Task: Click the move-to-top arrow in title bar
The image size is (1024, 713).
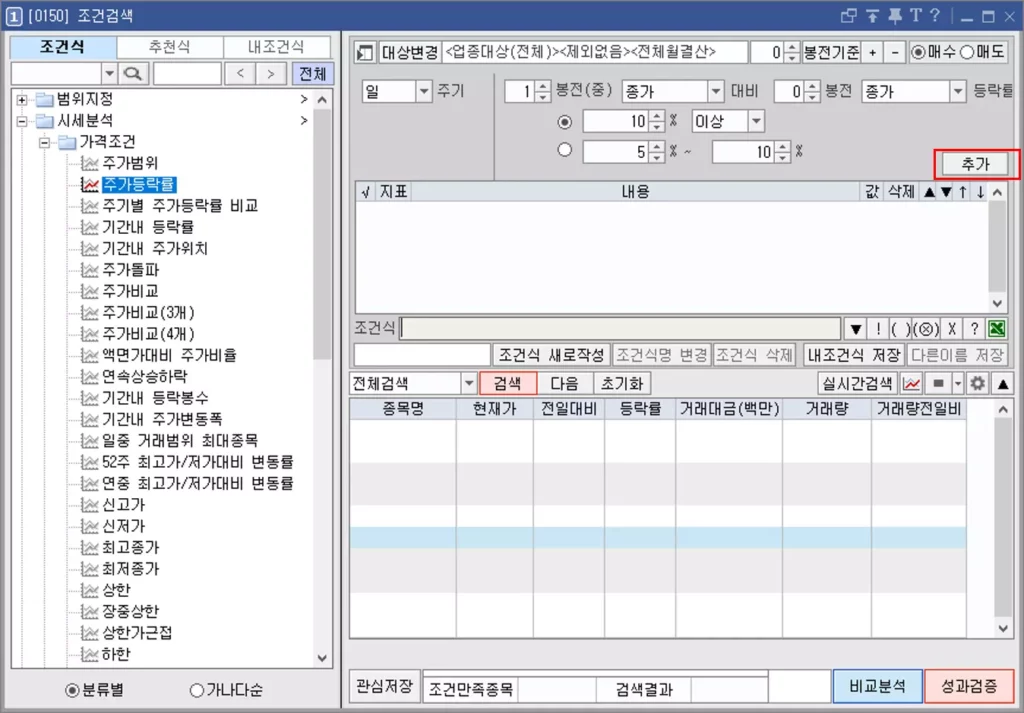Action: 872,16
